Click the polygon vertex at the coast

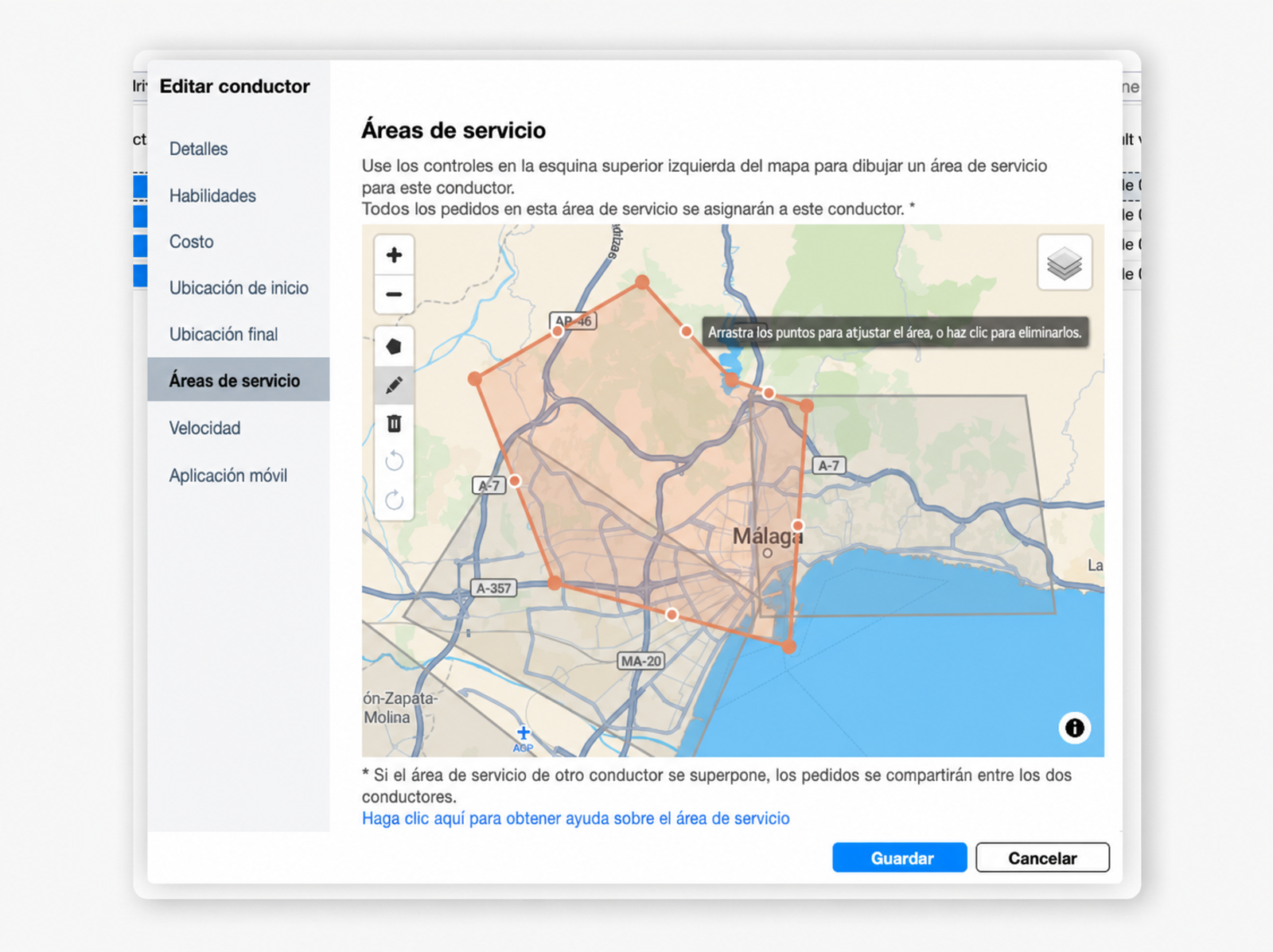788,647
